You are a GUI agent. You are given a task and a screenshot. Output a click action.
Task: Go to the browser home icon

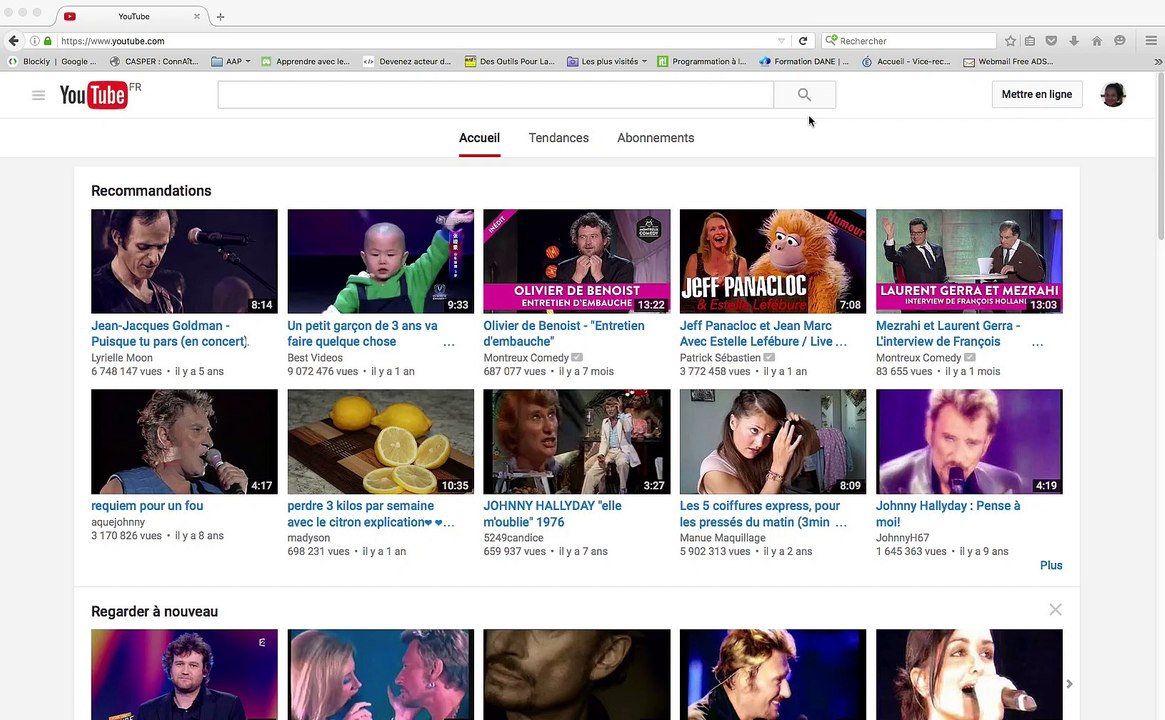pos(1097,41)
